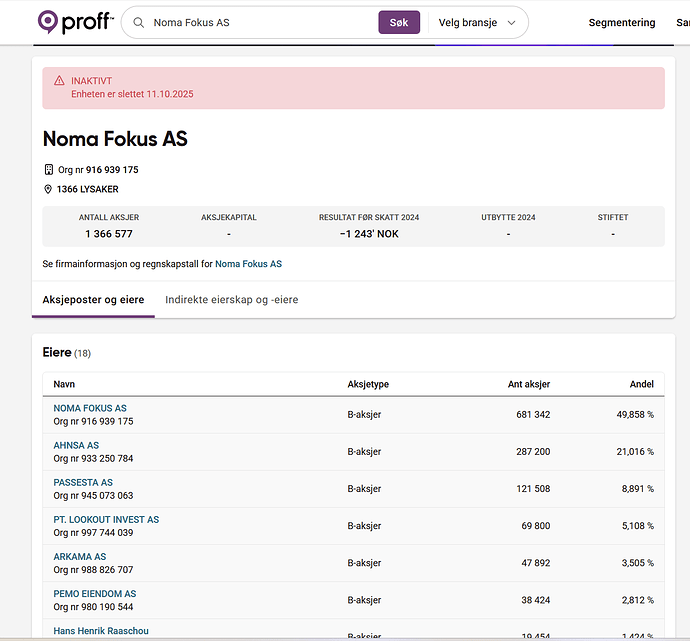Click the Andel column header
The width and height of the screenshot is (690, 641).
(641, 384)
